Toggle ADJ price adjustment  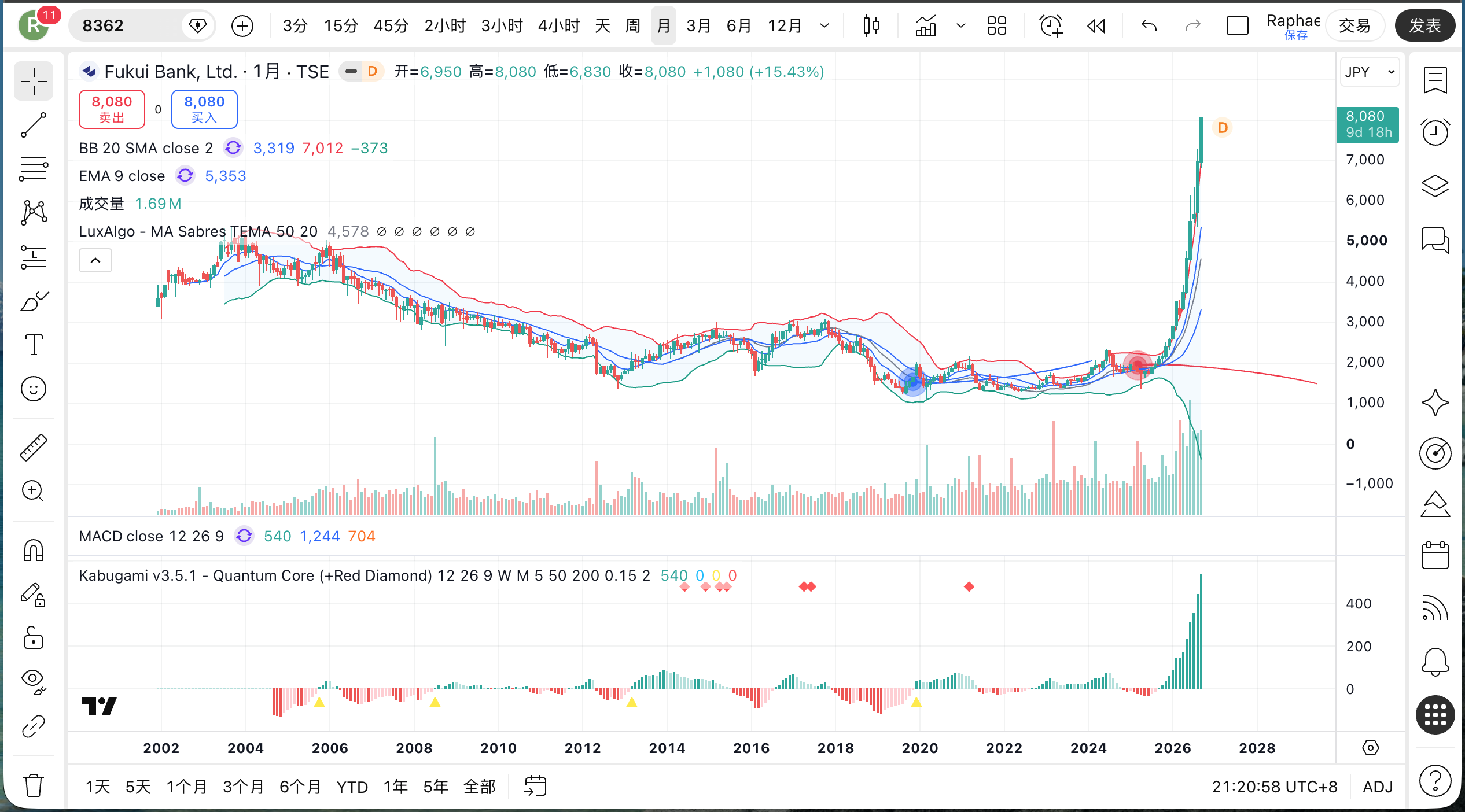tap(1378, 787)
